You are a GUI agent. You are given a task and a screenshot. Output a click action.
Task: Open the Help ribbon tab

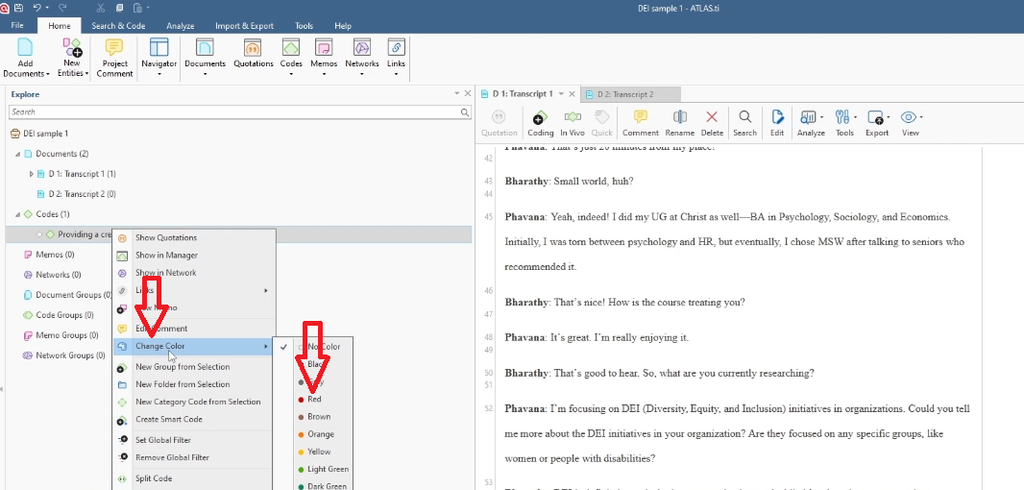[x=343, y=26]
